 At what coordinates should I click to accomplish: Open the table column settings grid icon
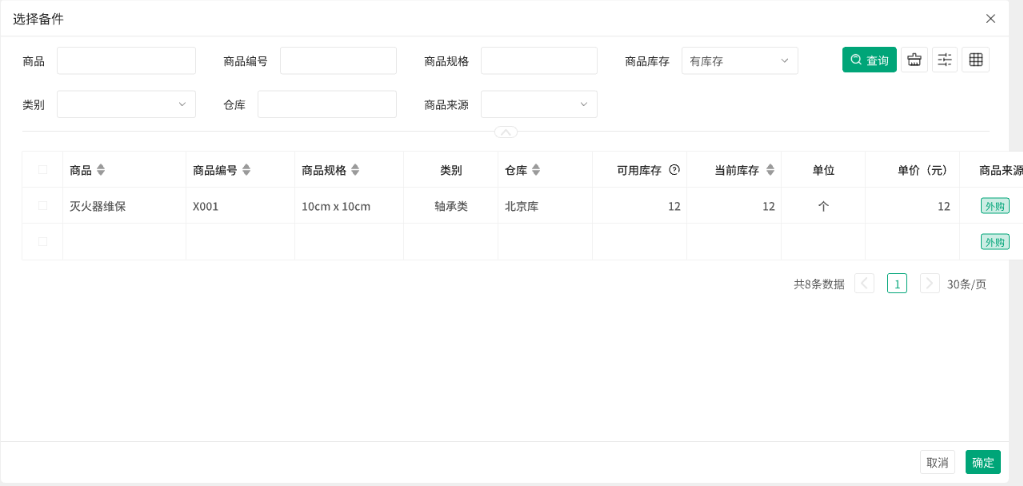(x=976, y=60)
